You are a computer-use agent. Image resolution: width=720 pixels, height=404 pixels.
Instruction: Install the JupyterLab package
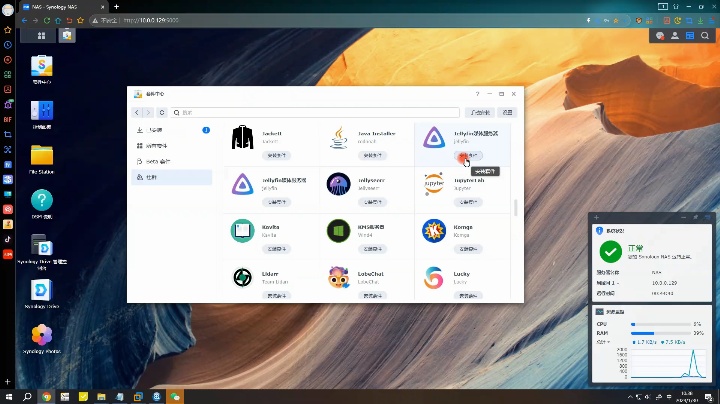[x=468, y=202]
